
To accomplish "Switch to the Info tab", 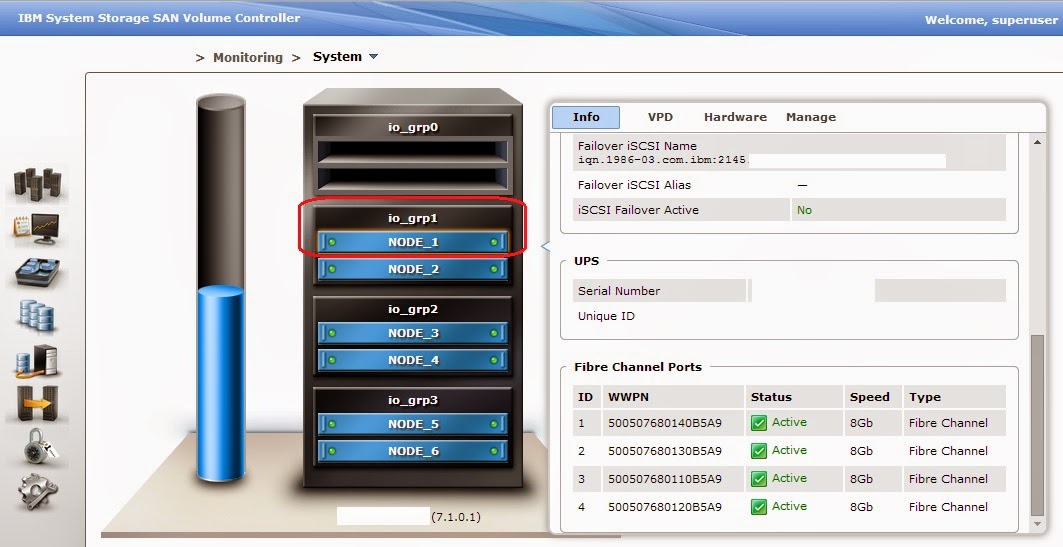I will [586, 117].
